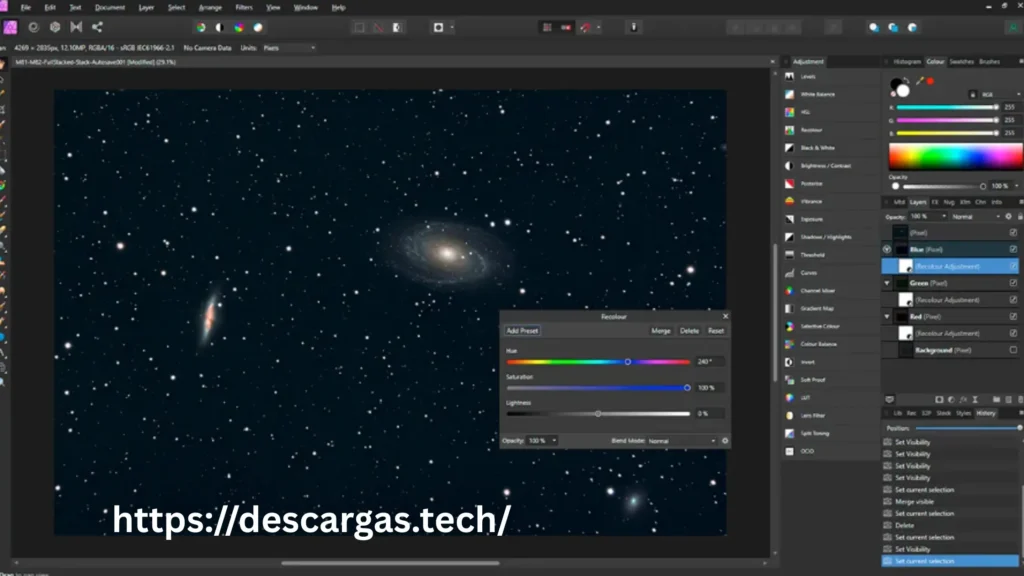Viewport: 1024px width, 576px height.
Task: Add an Invert adjustment
Action: tap(831, 362)
